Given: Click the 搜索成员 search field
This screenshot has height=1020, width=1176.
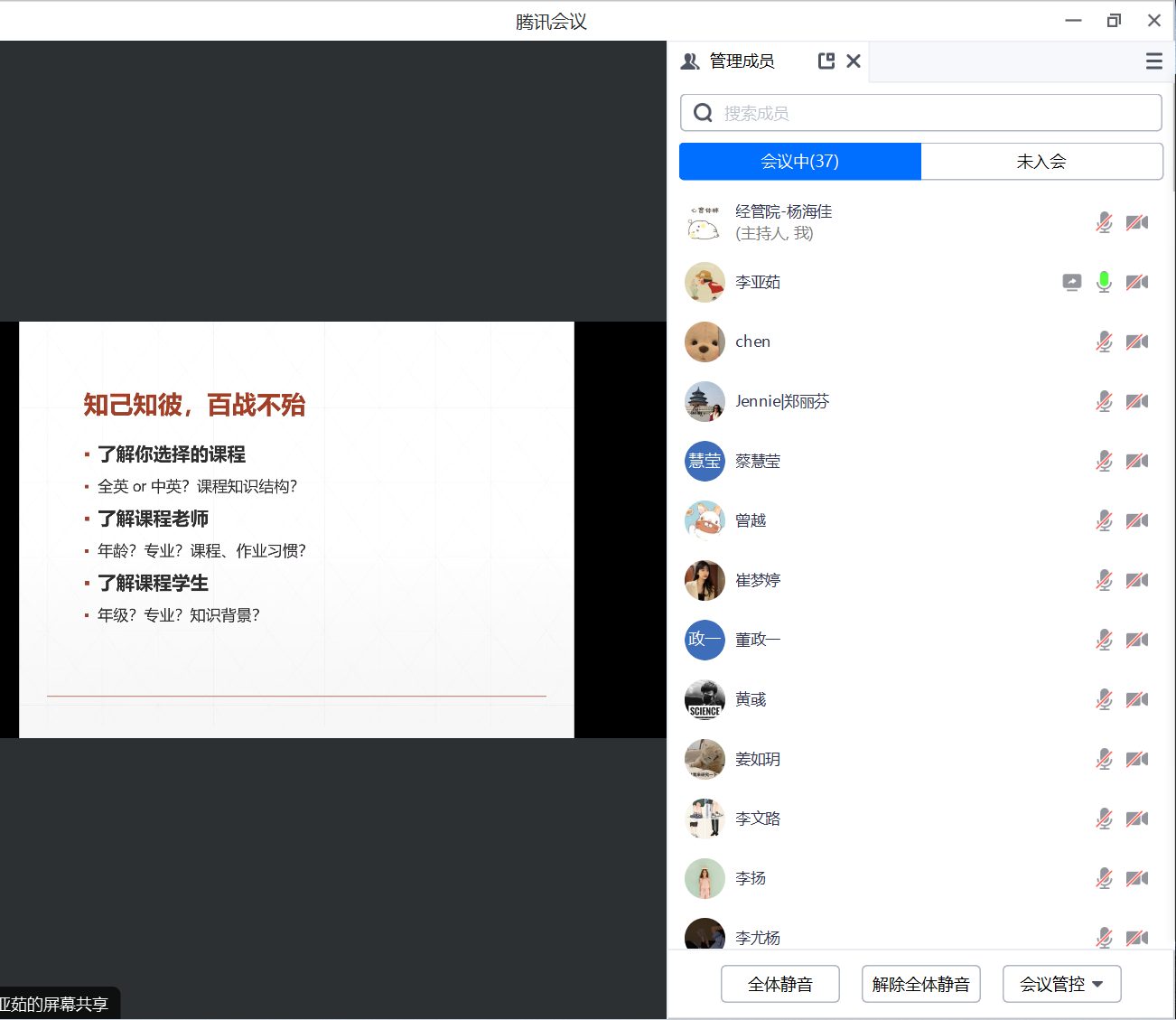Looking at the screenshot, I should [921, 113].
